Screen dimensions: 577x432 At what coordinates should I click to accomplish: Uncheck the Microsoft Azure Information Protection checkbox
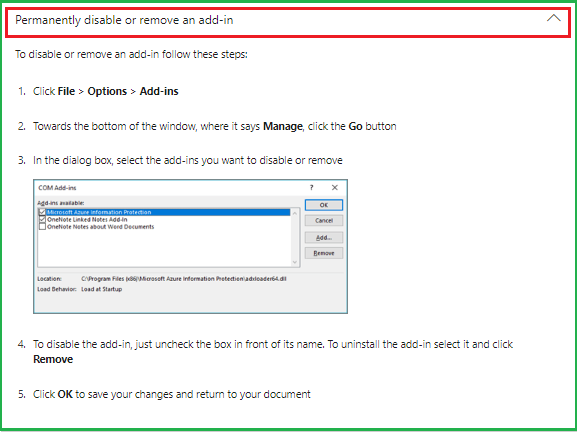tap(42, 212)
